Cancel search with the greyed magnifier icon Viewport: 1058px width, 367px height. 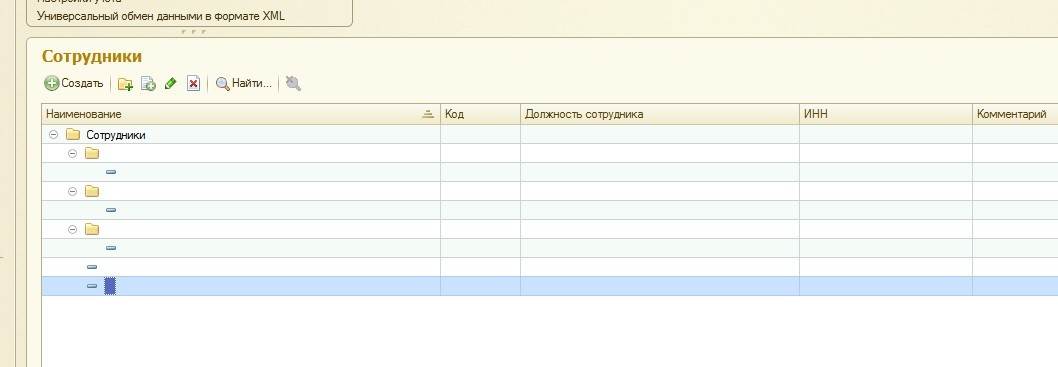coord(293,84)
